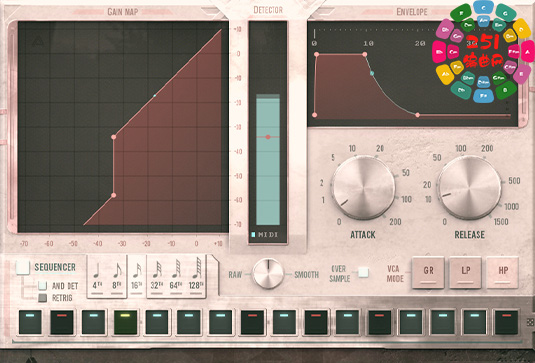The height and width of the screenshot is (363, 535).
Task: Select the envelope's bottom-left start node
Action: 315,115
